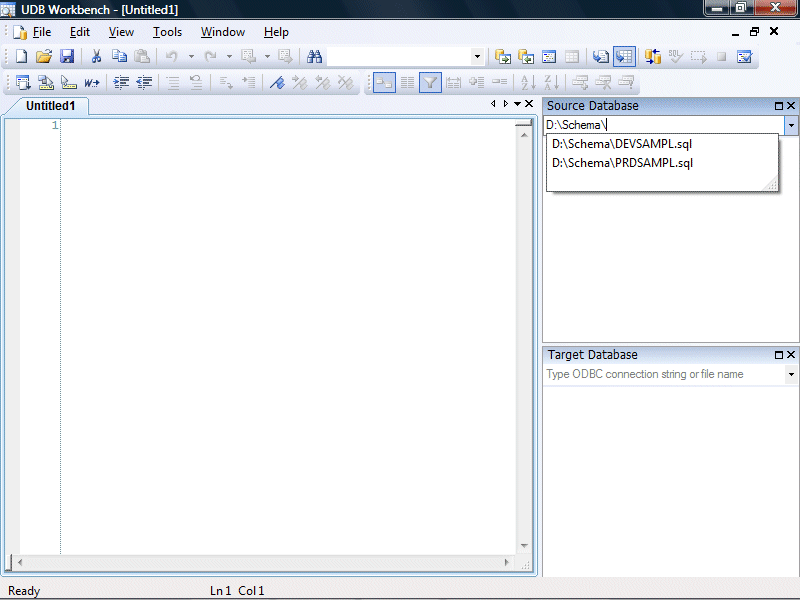Screen dimensions: 800x600
Task: Click the editor vertical scrollbar up arrow
Action: (x=524, y=135)
